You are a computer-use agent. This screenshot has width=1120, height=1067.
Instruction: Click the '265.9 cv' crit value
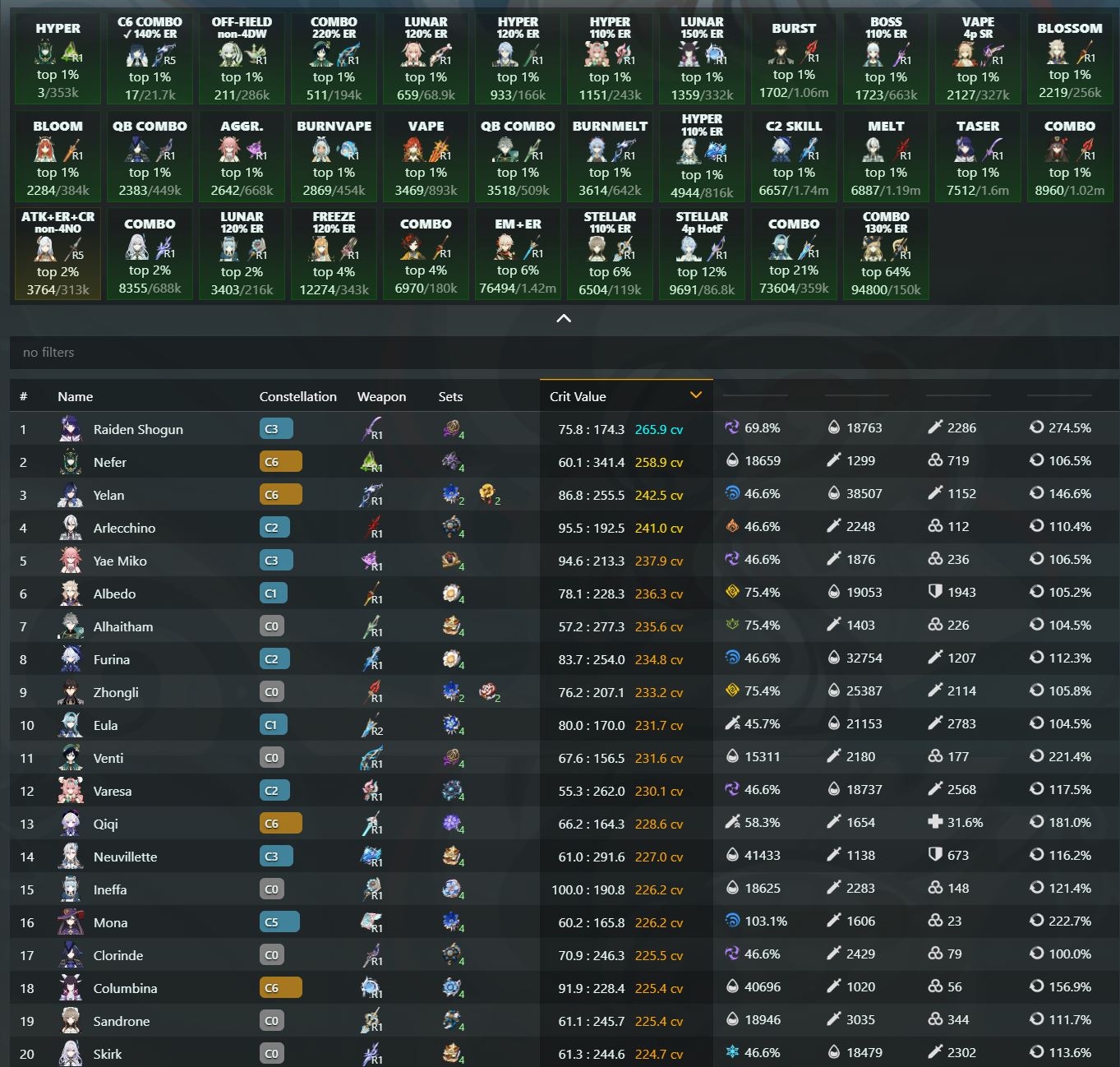(x=659, y=429)
